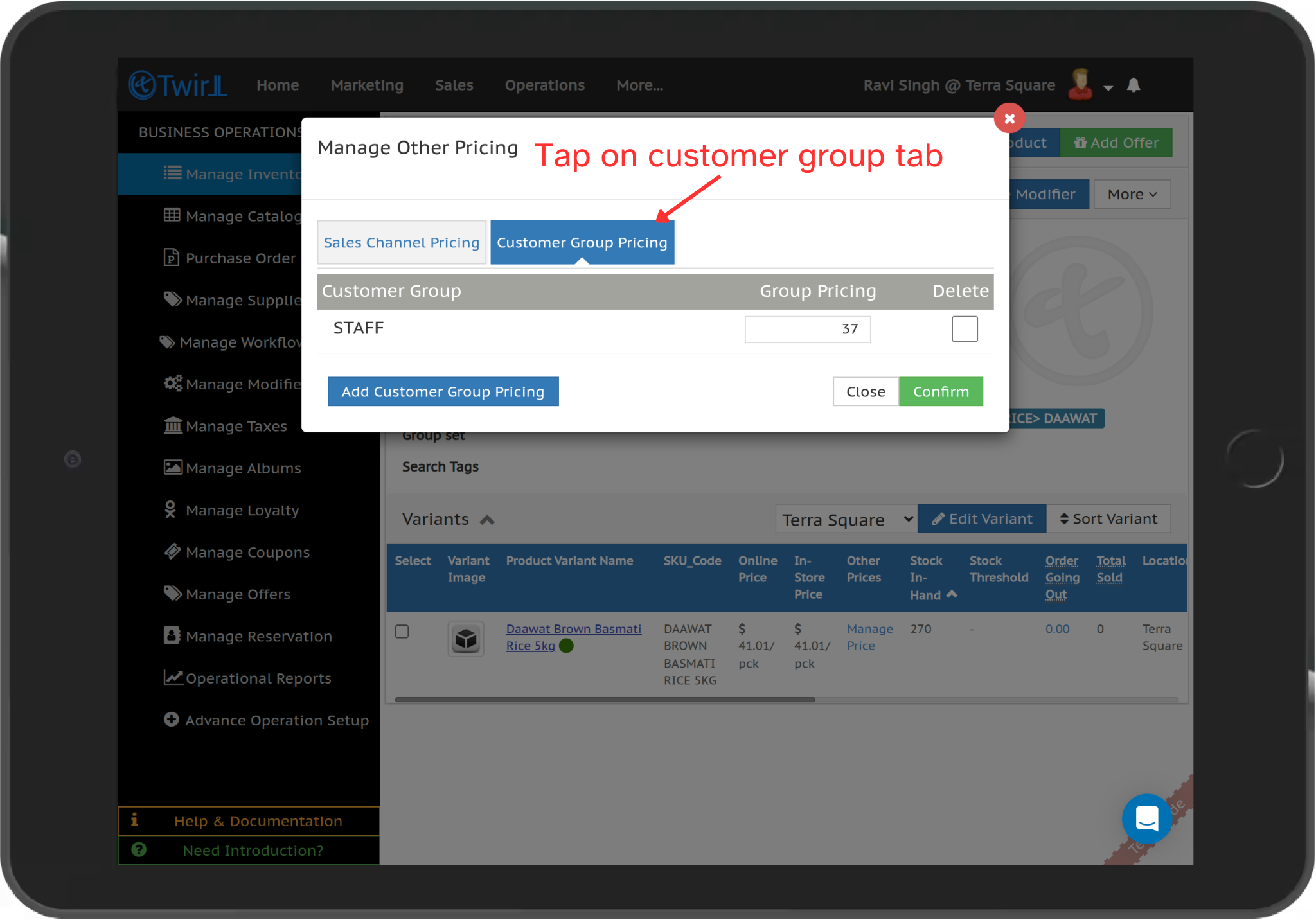Open the notification bell

pos(1134,85)
